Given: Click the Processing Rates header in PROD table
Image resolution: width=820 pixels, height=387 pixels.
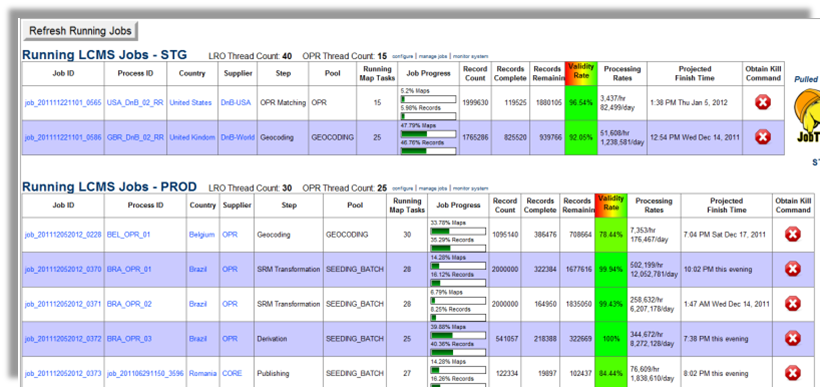Looking at the screenshot, I should pyautogui.click(x=654, y=206).
